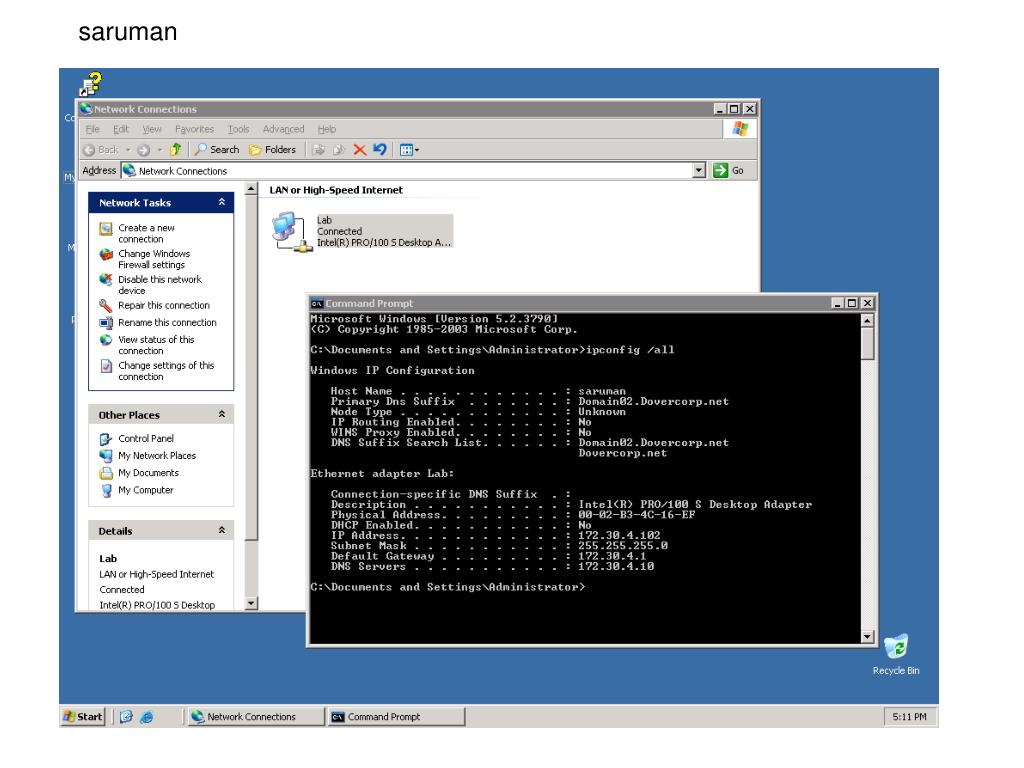Open the Search pane from the toolbar
The width and height of the screenshot is (1024, 768).
tap(217, 150)
